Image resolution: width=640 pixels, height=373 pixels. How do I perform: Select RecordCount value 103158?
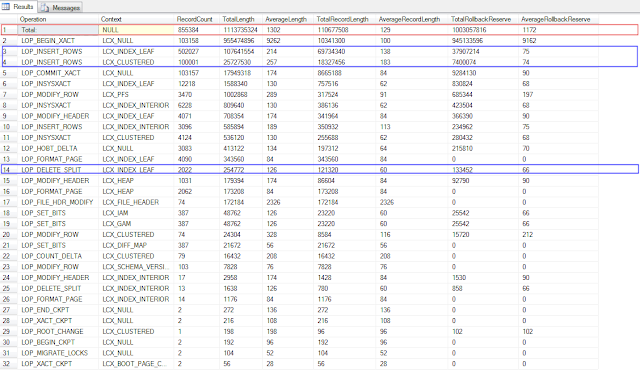[x=197, y=41]
